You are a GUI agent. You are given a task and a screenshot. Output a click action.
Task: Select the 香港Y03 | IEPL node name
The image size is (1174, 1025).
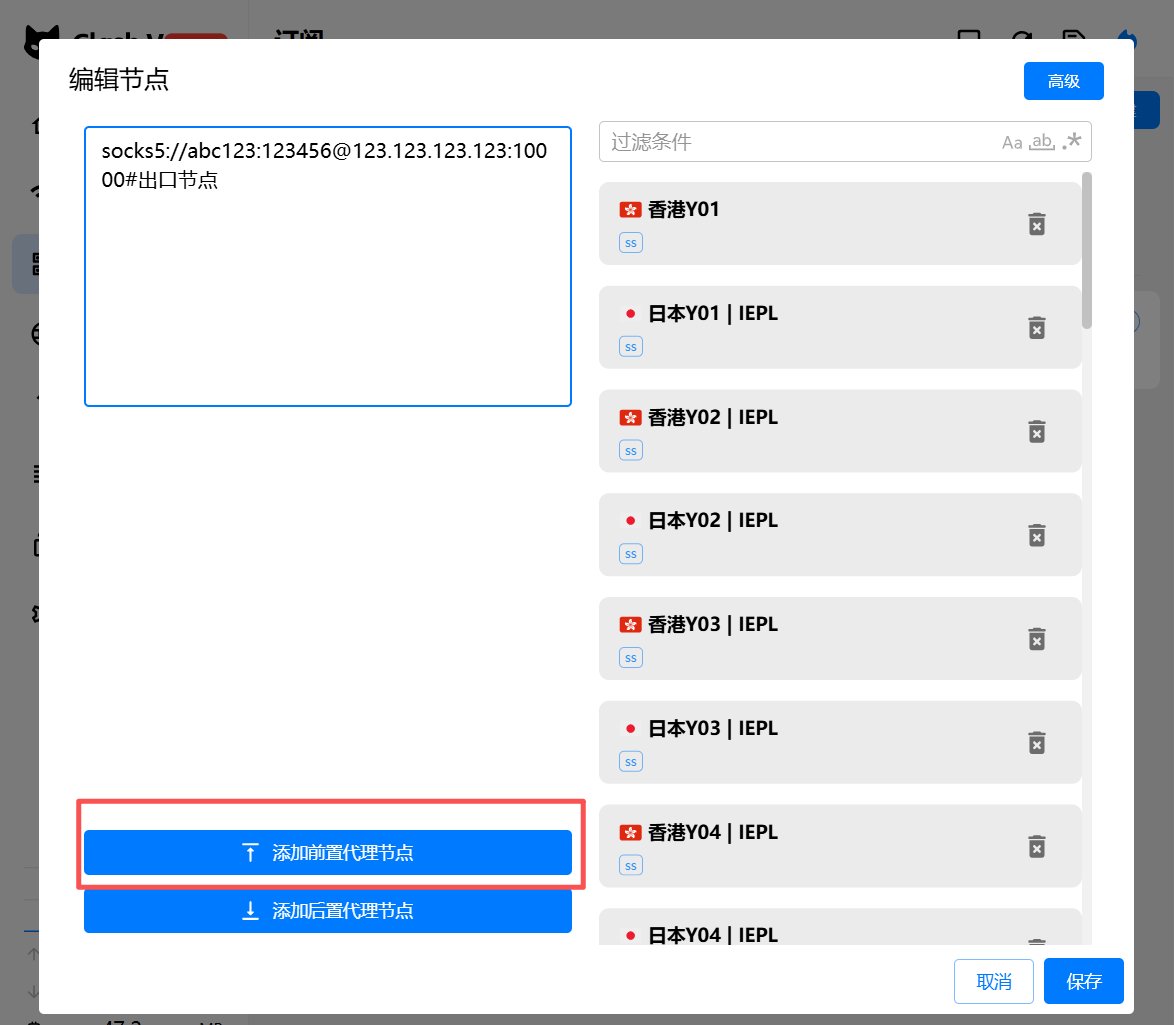tap(713, 624)
